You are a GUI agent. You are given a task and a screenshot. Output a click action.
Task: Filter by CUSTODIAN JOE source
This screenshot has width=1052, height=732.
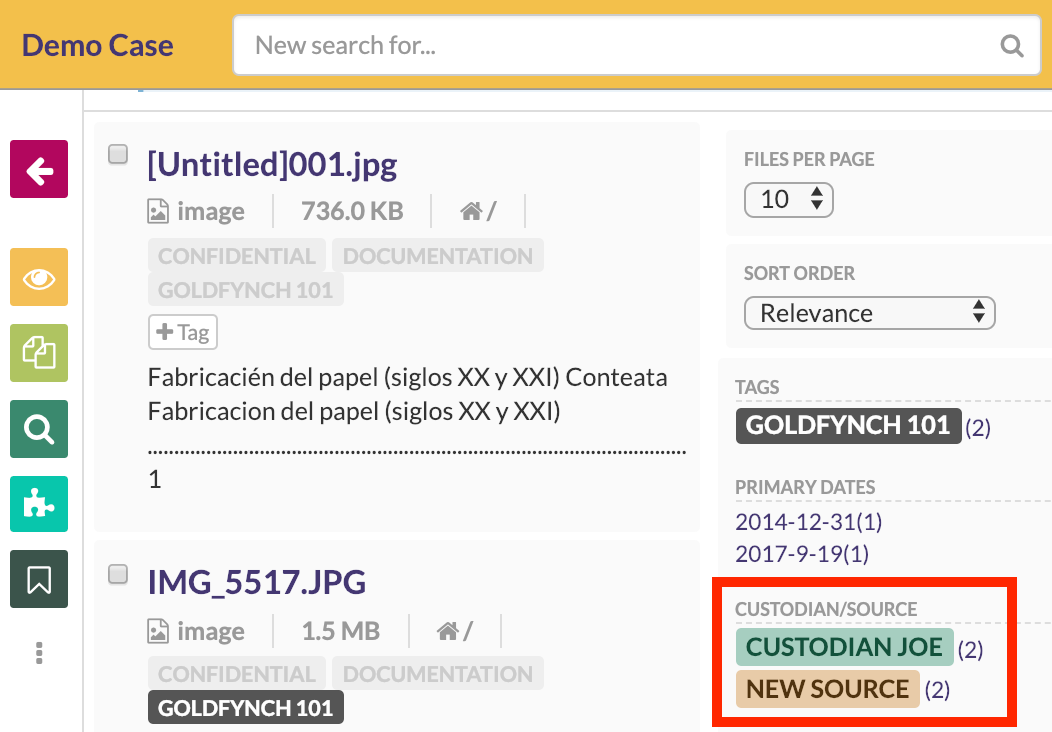click(x=845, y=647)
